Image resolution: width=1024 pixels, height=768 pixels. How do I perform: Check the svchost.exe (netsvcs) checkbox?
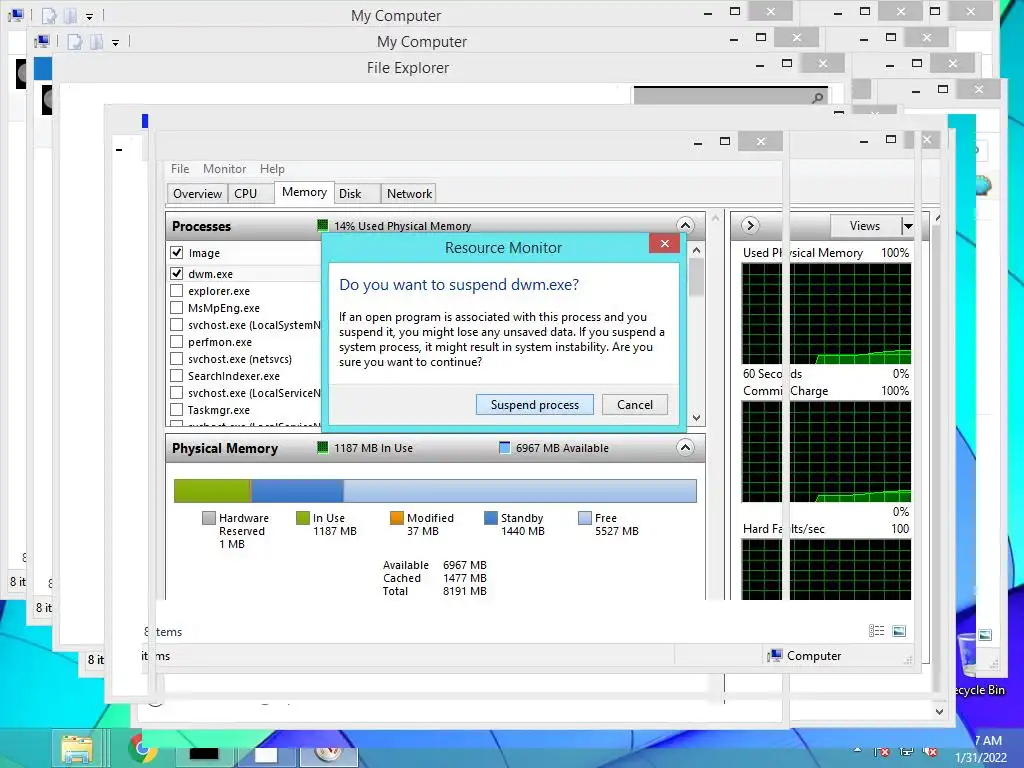click(176, 358)
